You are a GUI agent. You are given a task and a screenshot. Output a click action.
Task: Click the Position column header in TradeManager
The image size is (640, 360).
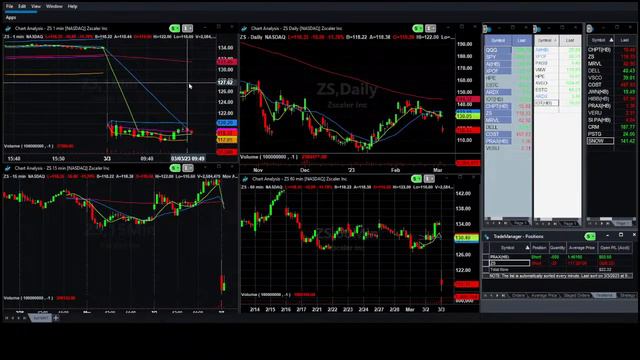[x=539, y=248]
